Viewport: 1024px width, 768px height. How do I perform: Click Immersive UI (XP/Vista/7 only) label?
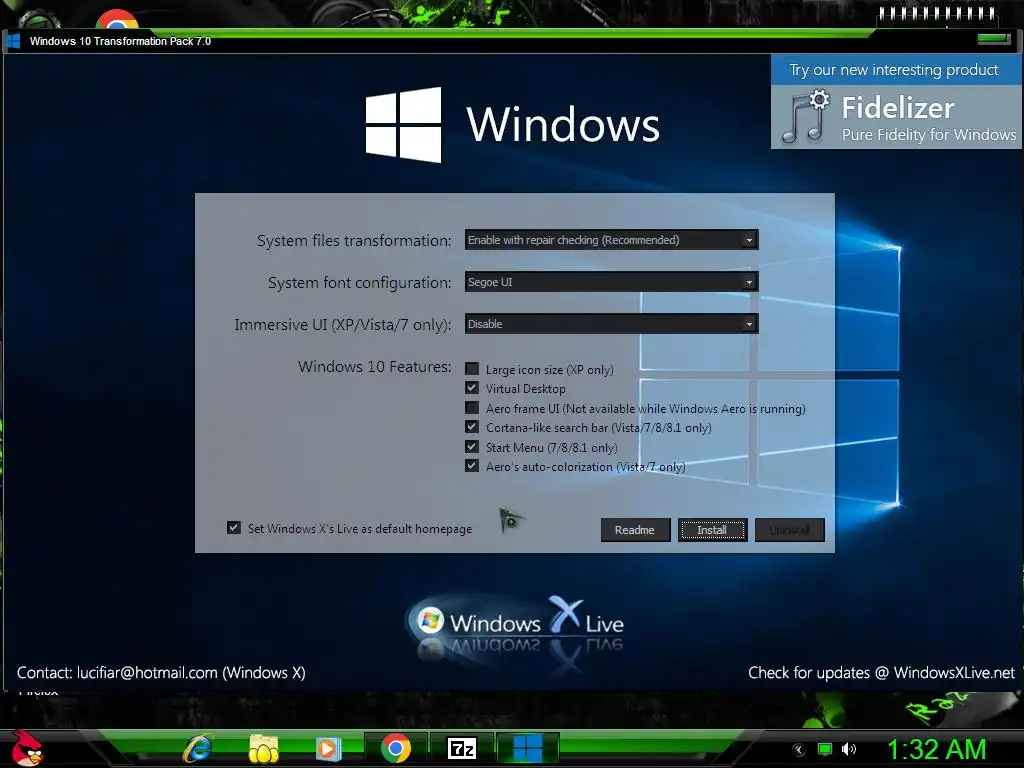click(x=342, y=325)
